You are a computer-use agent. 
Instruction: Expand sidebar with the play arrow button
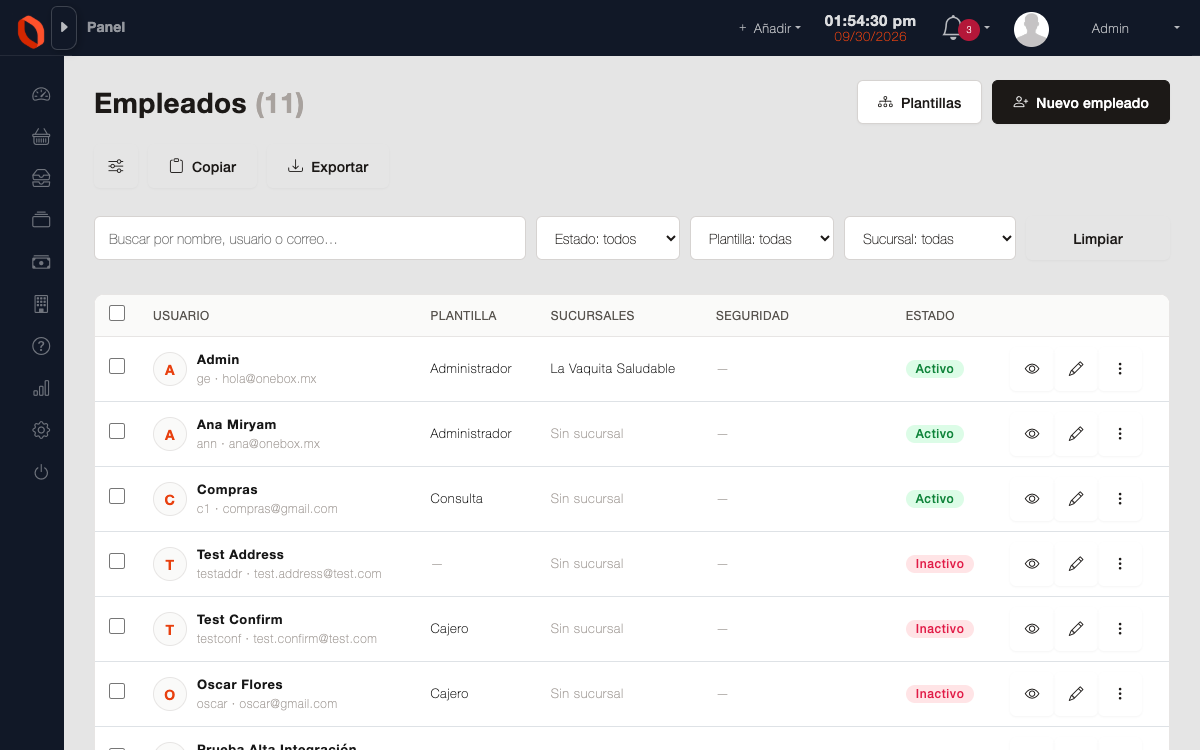tap(64, 28)
